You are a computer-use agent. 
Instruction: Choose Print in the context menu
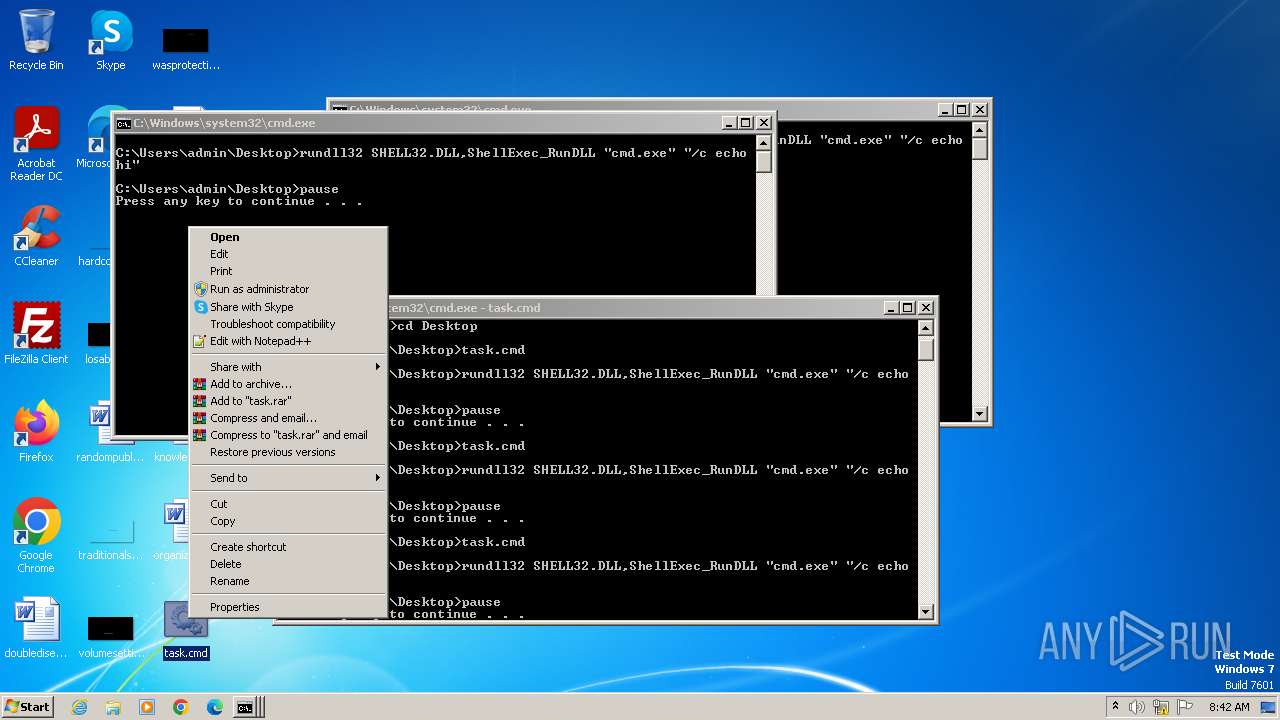287,271
